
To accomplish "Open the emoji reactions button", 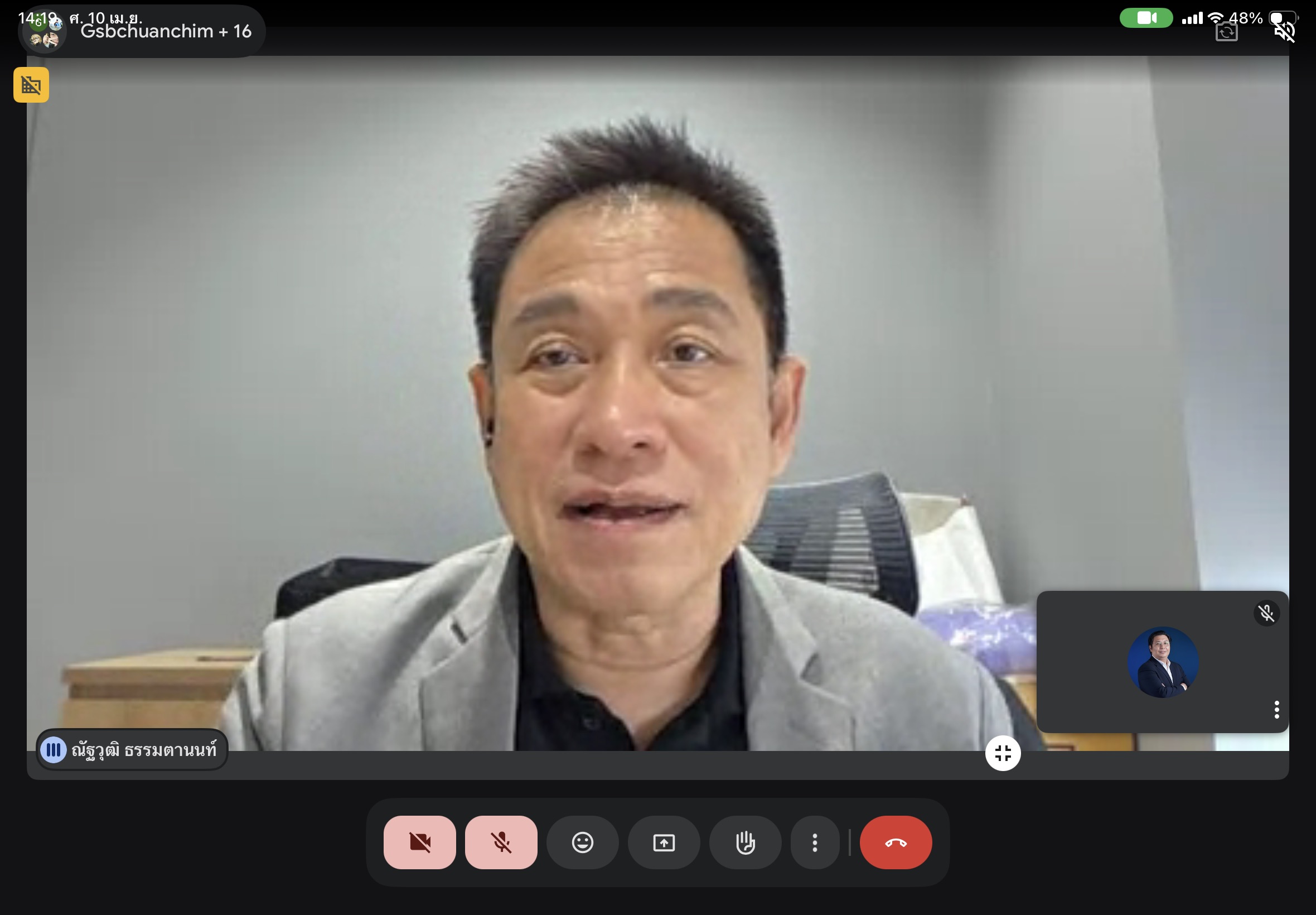I will pos(582,842).
